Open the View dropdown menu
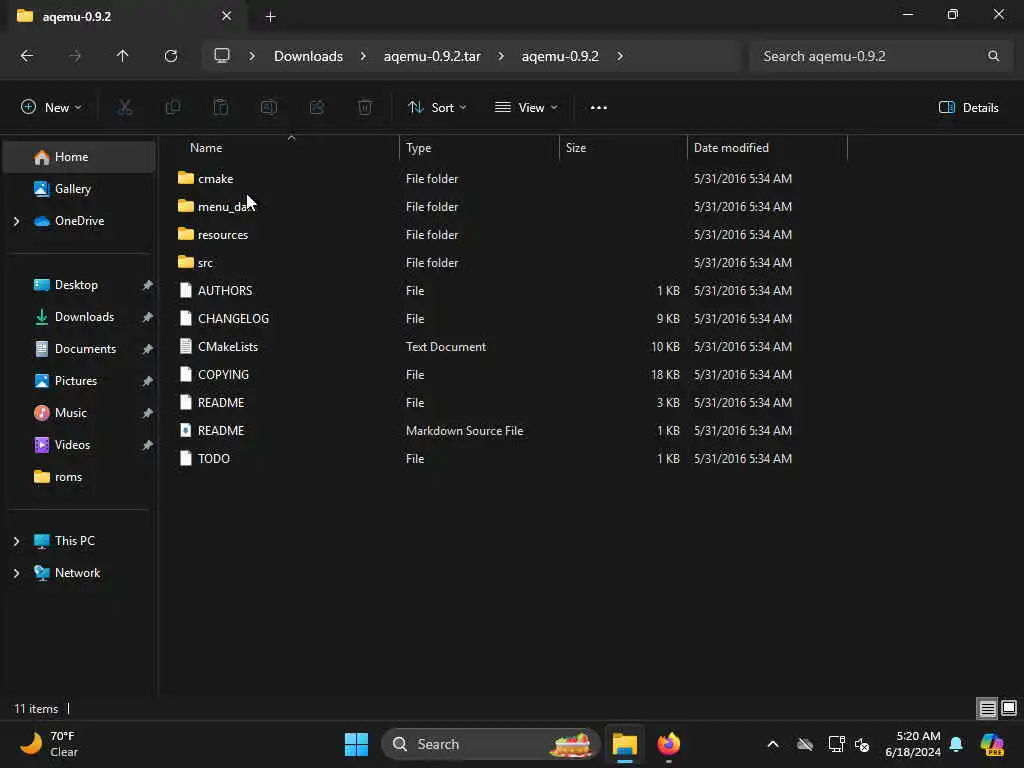 tap(526, 108)
